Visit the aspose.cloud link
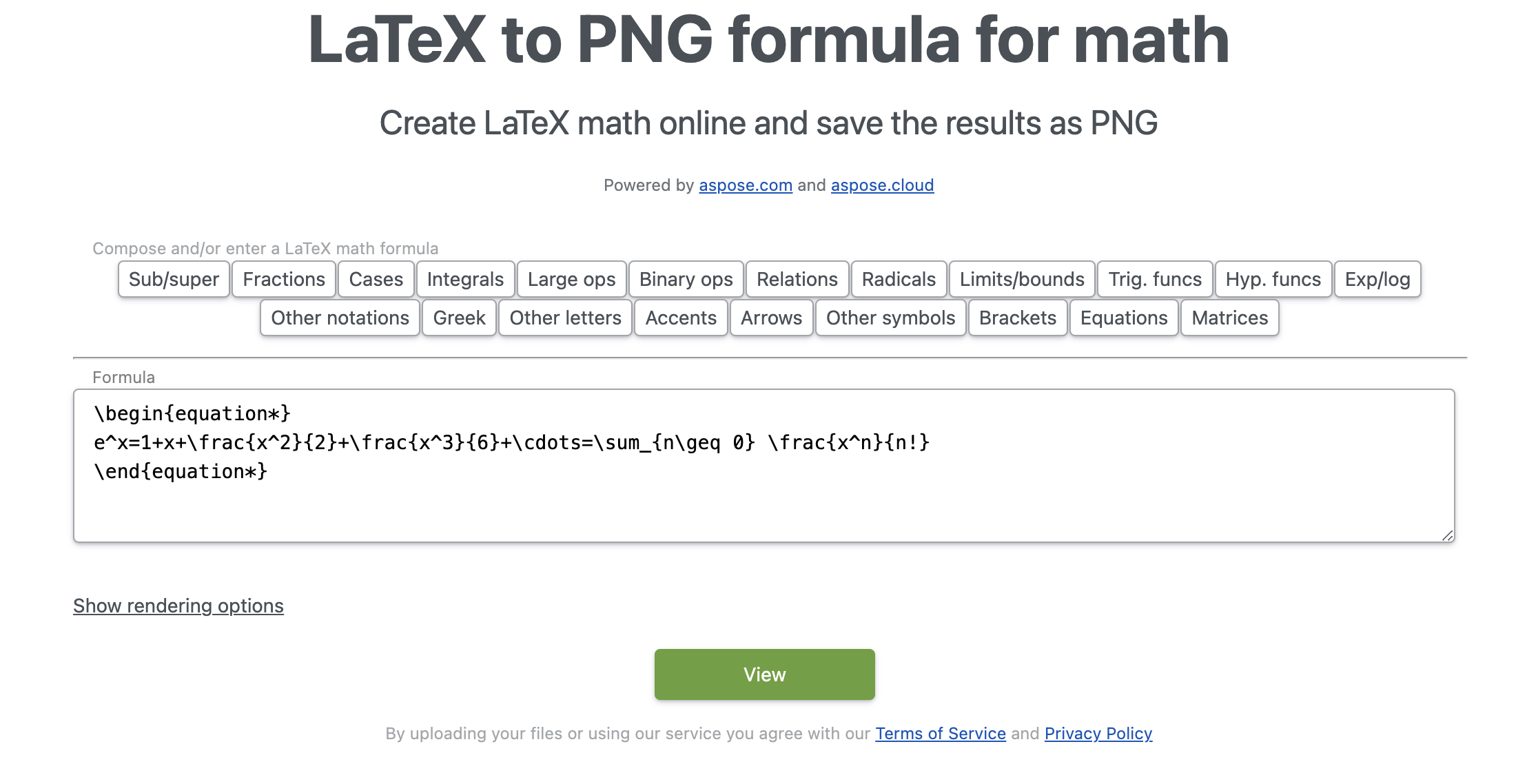 pos(882,185)
